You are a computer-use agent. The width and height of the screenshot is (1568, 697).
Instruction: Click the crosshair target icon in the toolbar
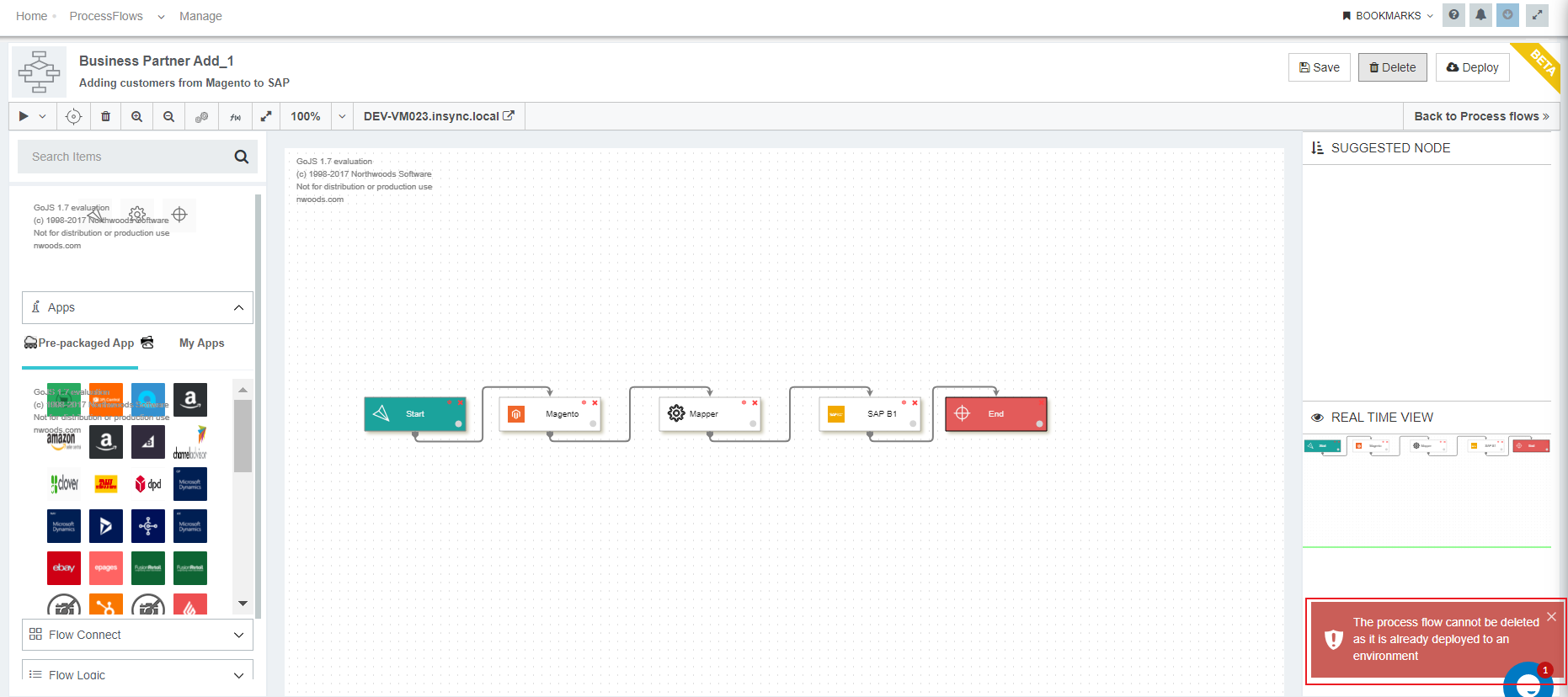pos(73,116)
